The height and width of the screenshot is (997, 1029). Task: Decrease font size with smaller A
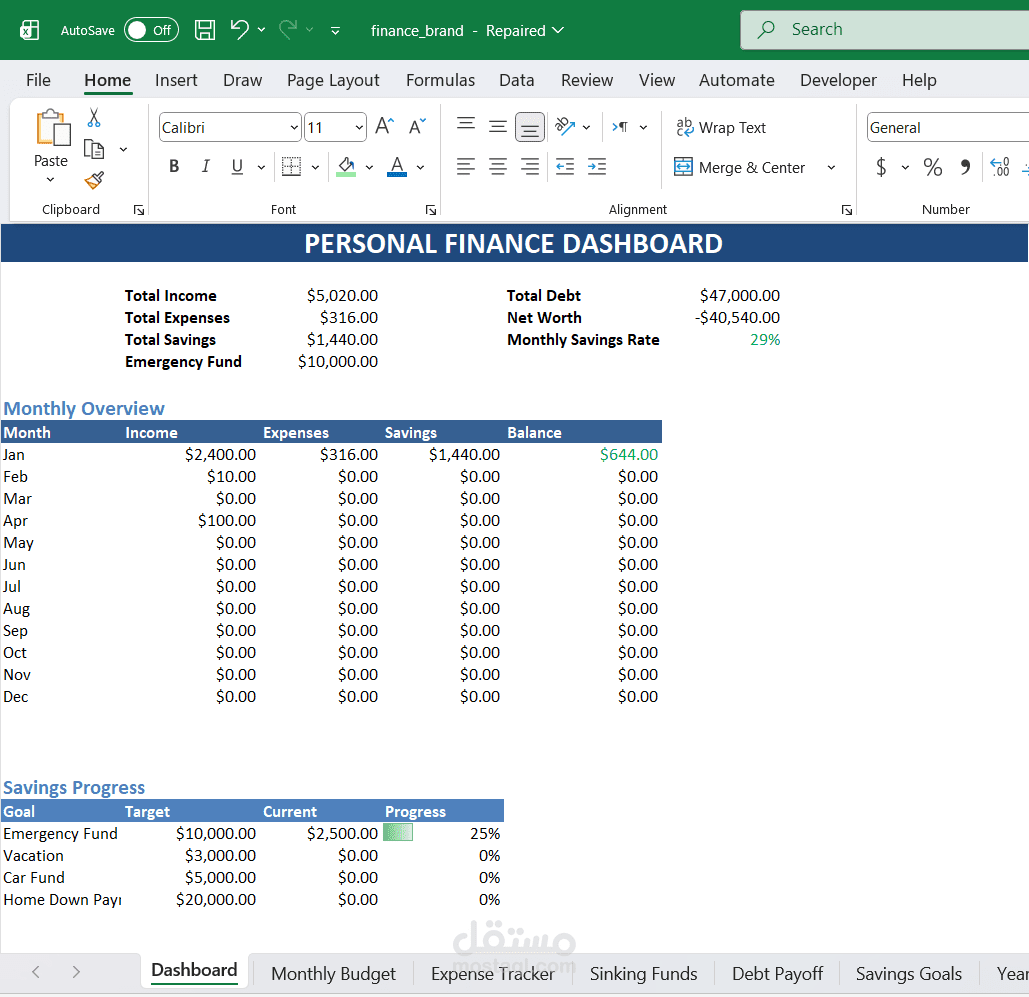[x=417, y=126]
